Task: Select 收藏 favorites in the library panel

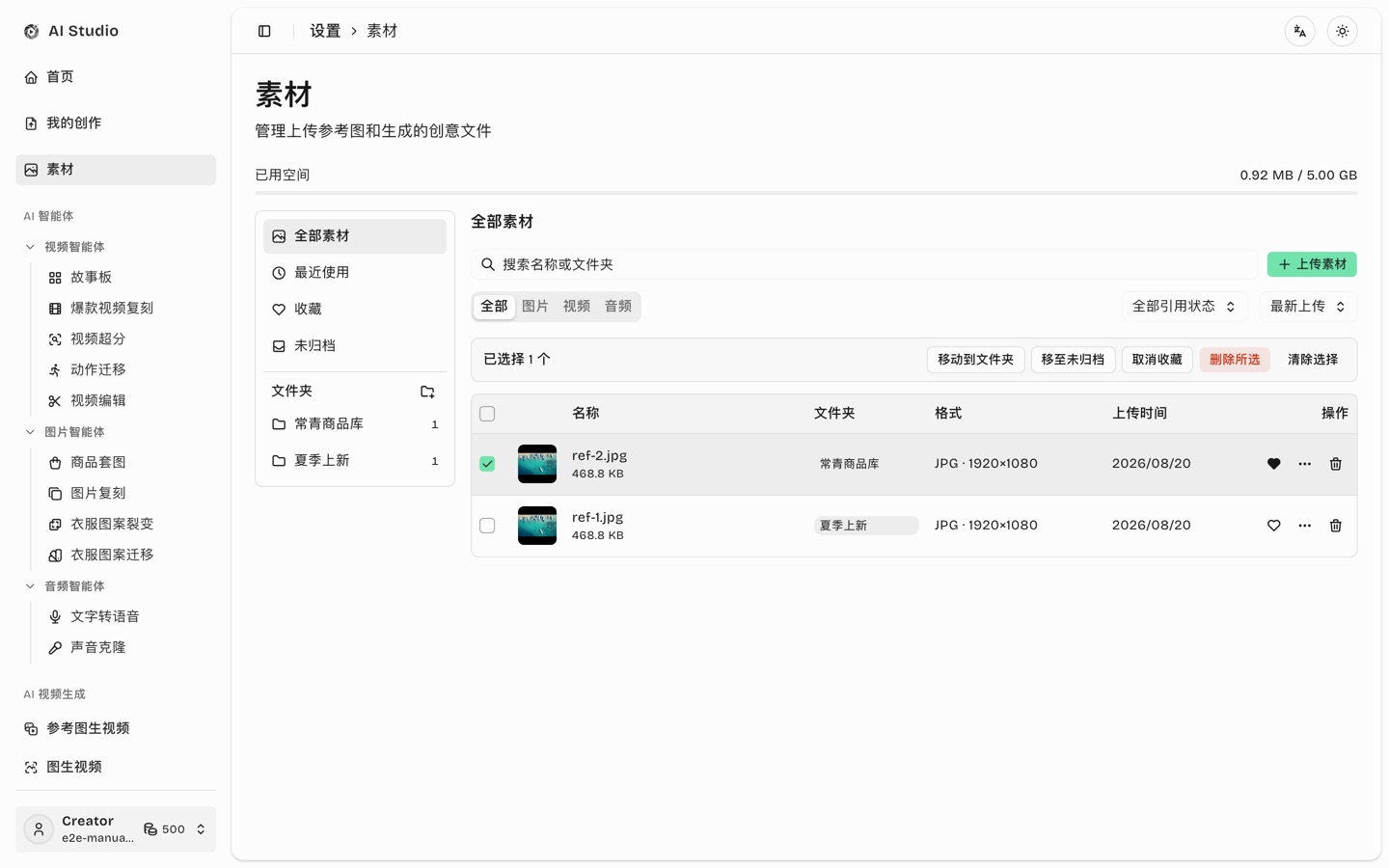Action: point(355,310)
